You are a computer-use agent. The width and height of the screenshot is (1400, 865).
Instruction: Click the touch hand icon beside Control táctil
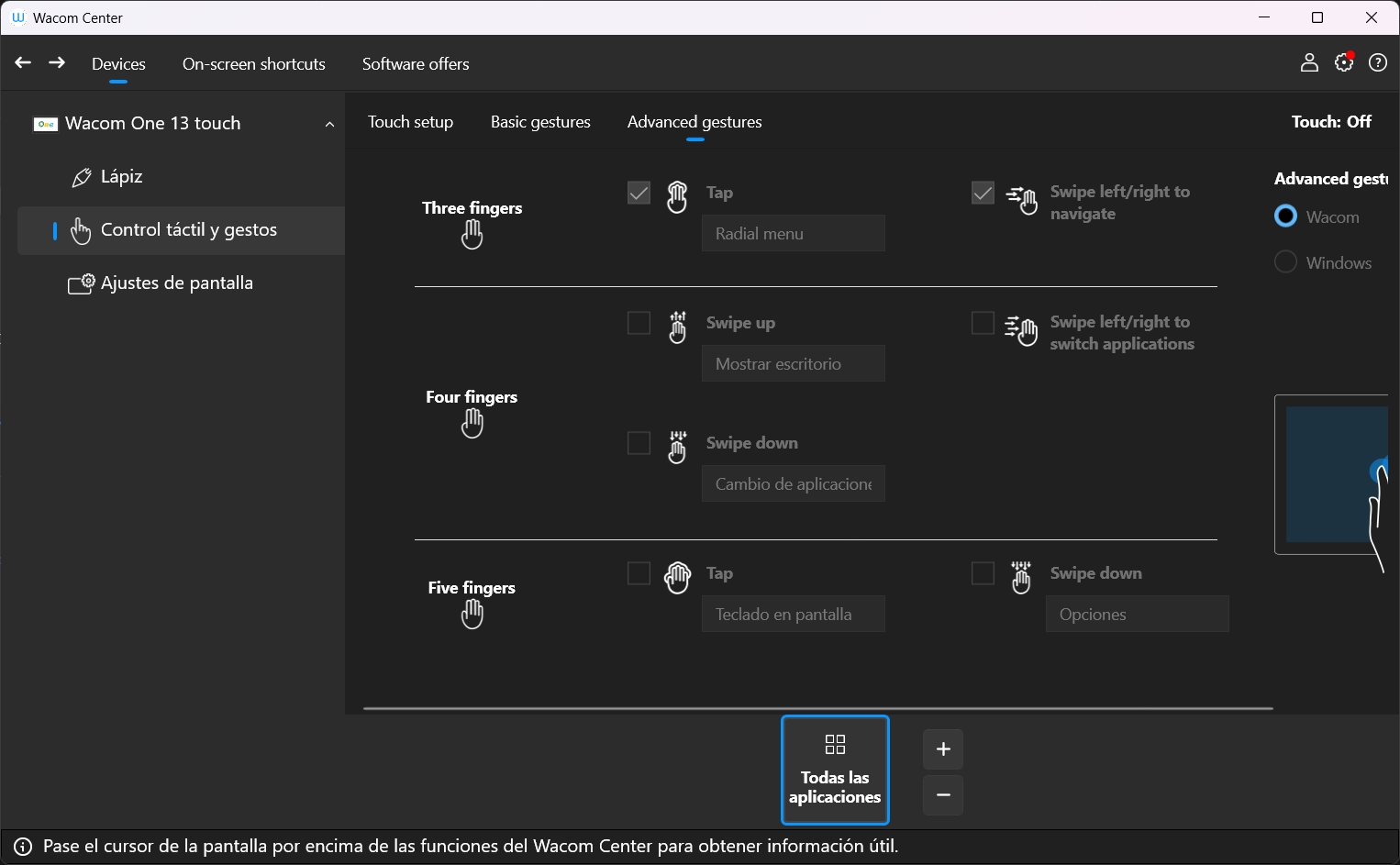coord(81,230)
